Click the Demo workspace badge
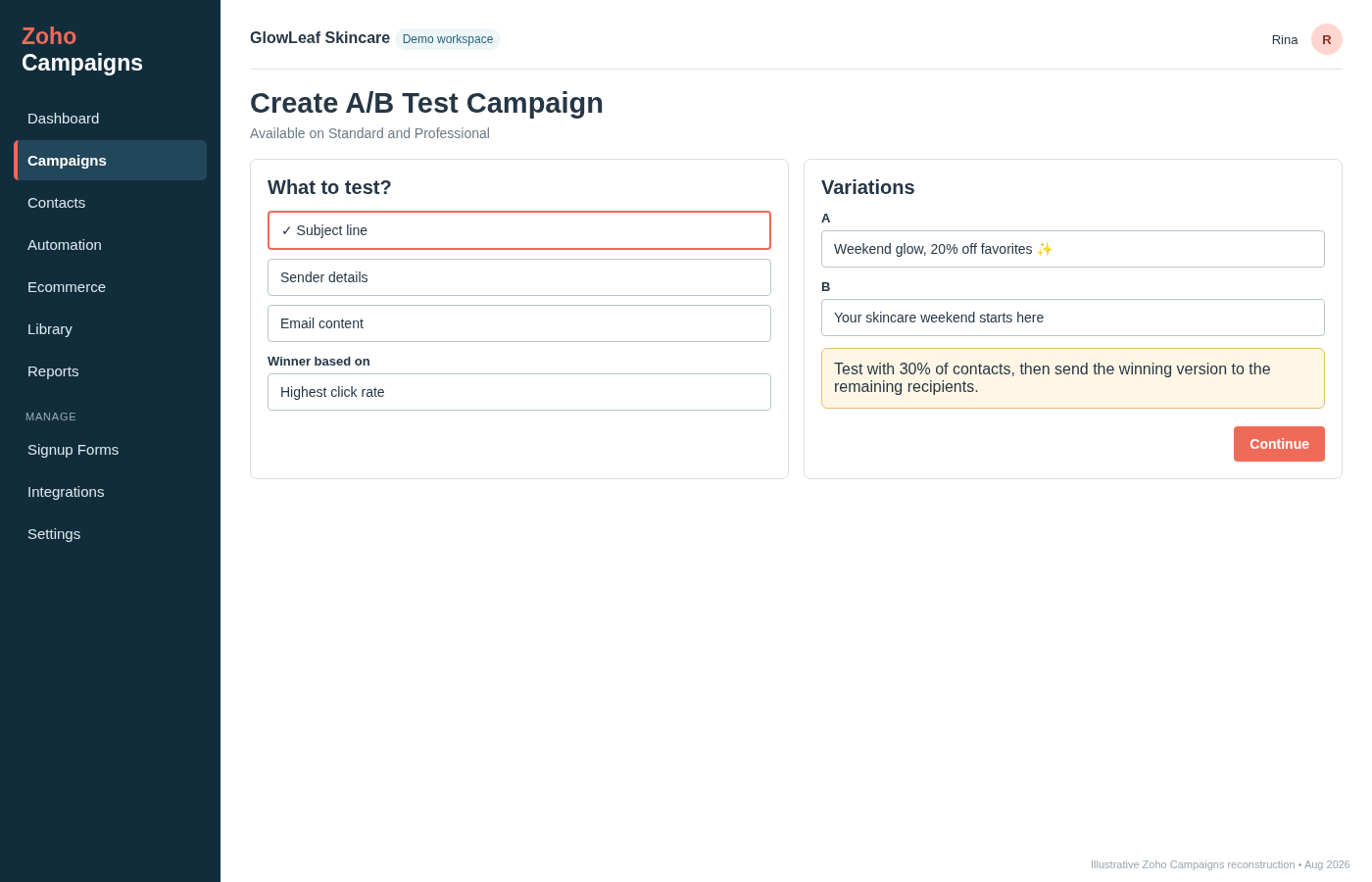This screenshot has height=882, width=1372. pyautogui.click(x=448, y=39)
